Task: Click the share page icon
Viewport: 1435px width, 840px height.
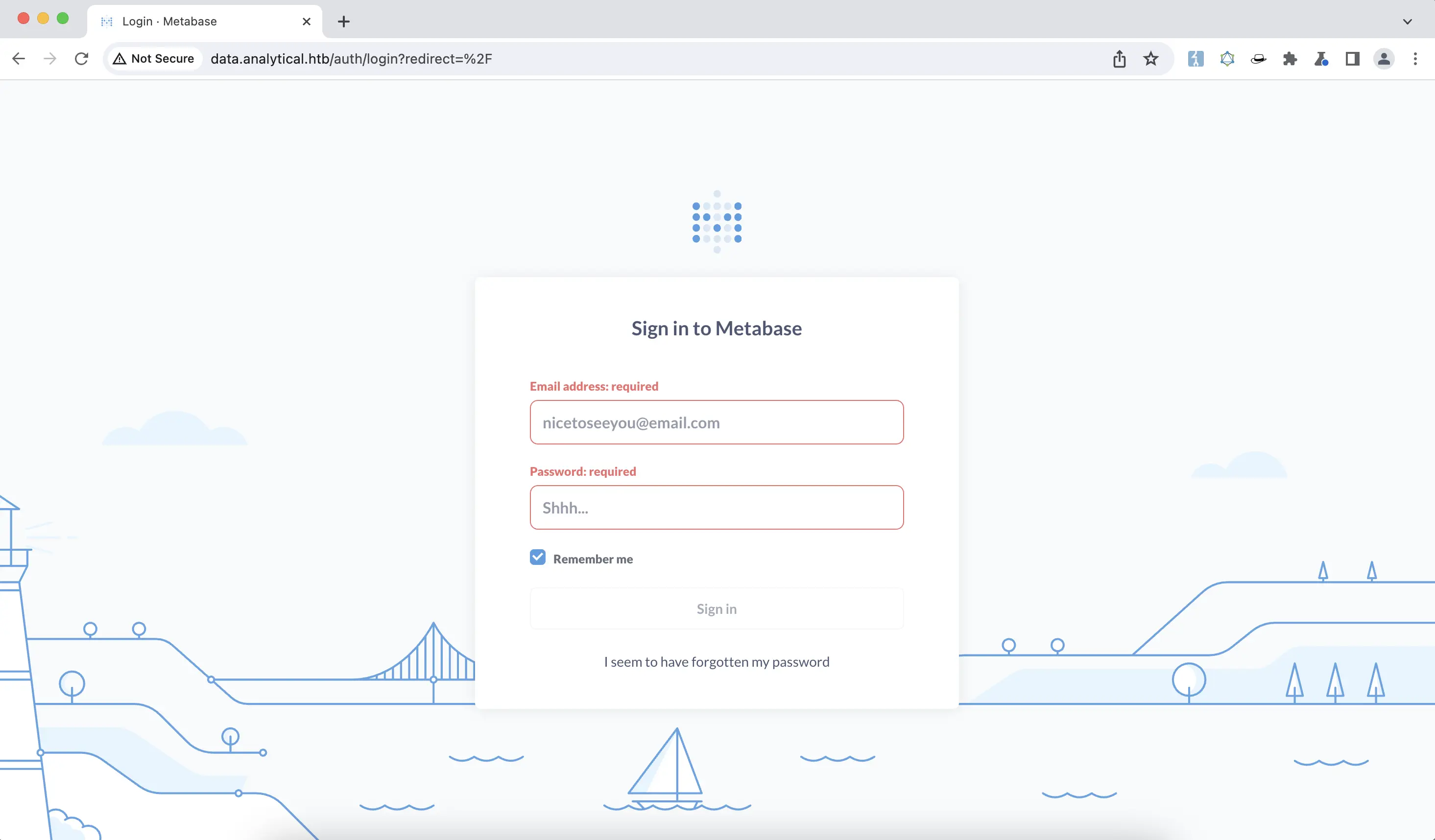Action: click(x=1119, y=59)
